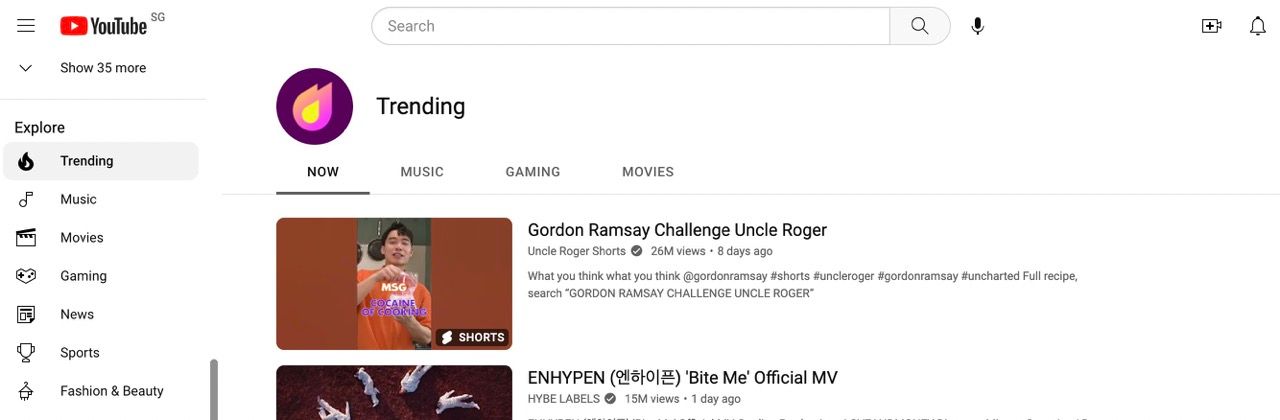The height and width of the screenshot is (420, 1280).
Task: Click verified badge next to HYBE LABELS
Action: tap(610, 399)
